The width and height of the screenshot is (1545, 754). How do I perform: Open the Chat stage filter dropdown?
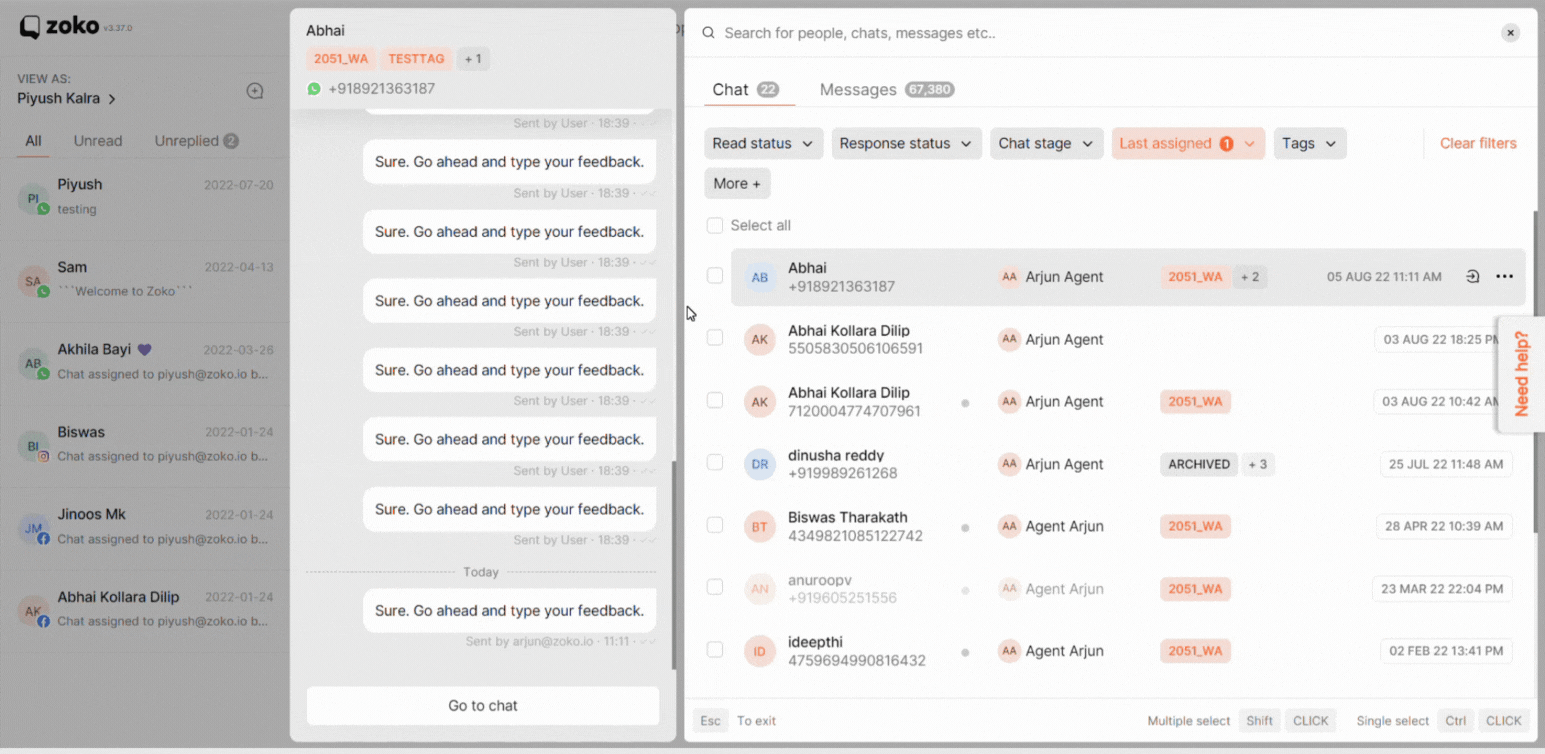[1047, 144]
